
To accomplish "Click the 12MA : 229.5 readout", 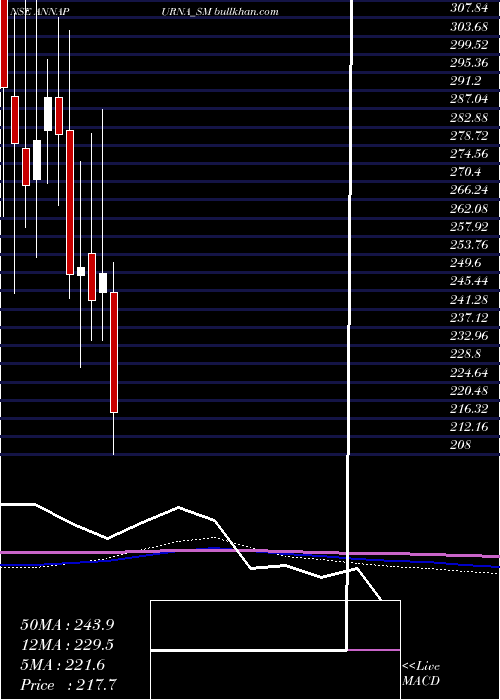I will (67, 645).
